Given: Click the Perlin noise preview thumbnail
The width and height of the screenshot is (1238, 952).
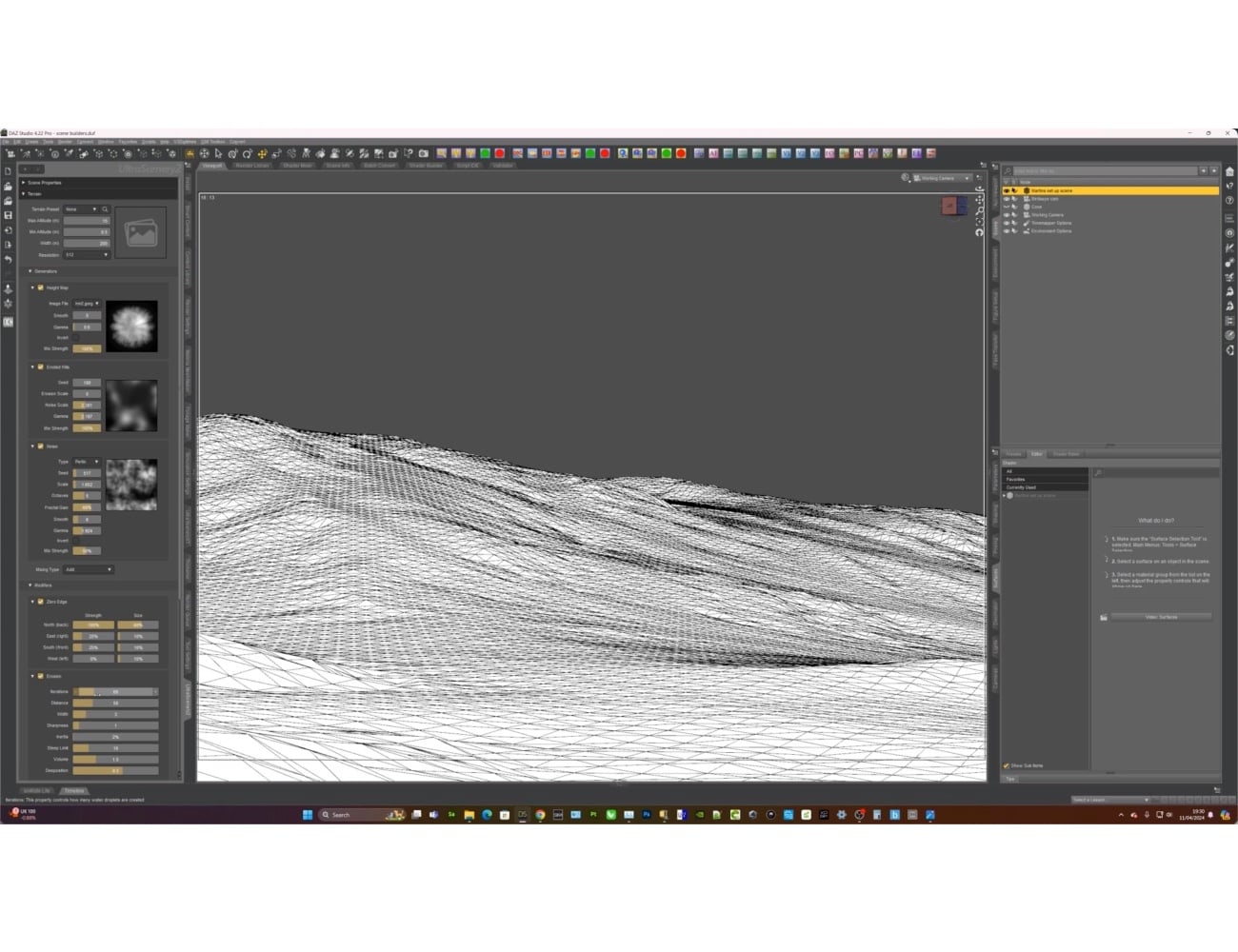Looking at the screenshot, I should (x=131, y=486).
